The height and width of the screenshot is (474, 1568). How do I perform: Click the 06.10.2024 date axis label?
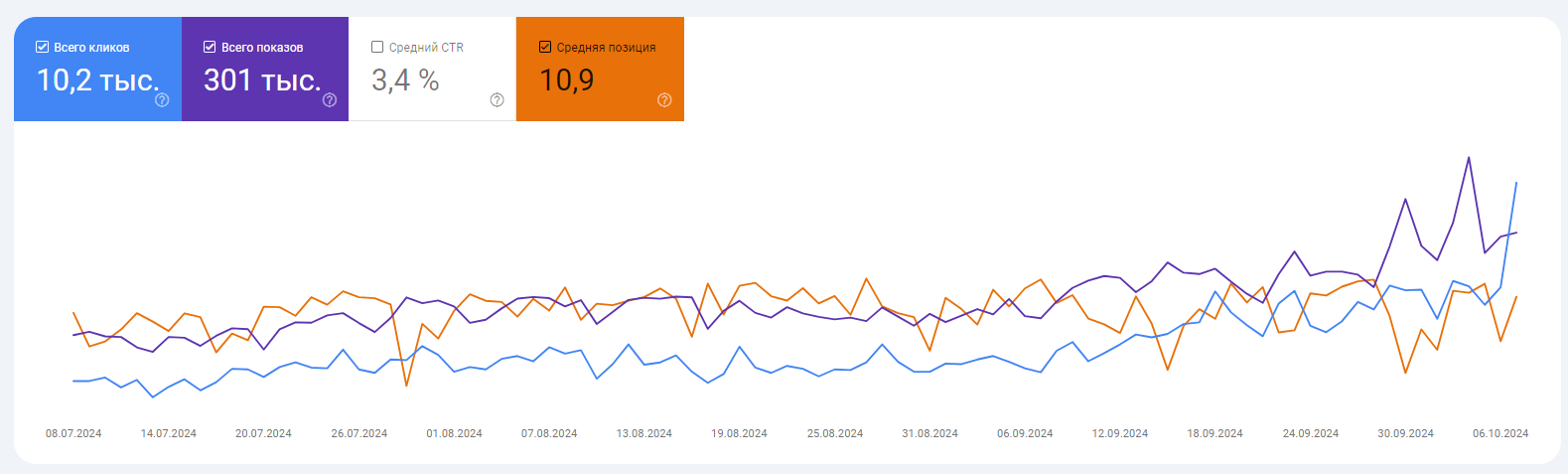(x=1500, y=433)
